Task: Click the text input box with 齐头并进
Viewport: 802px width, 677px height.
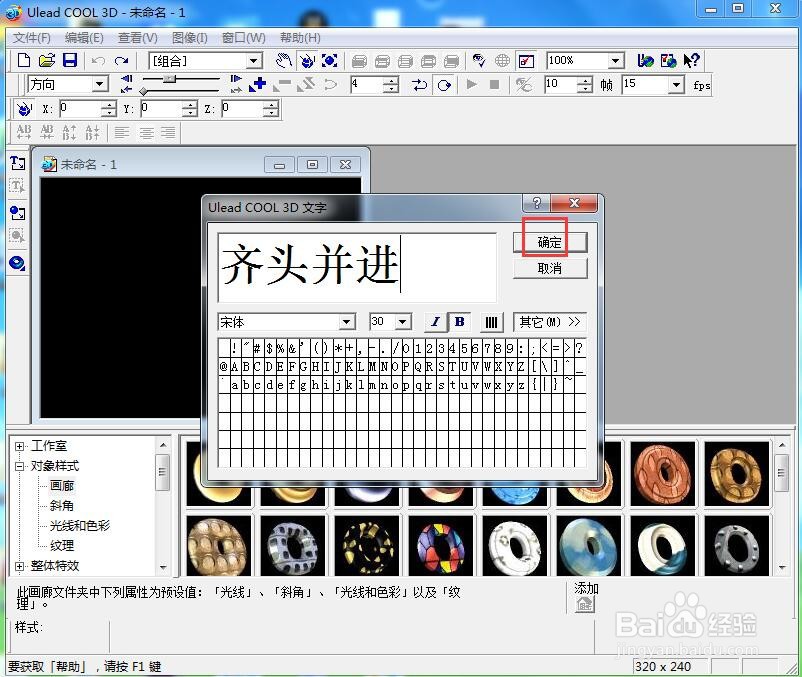Action: (357, 267)
